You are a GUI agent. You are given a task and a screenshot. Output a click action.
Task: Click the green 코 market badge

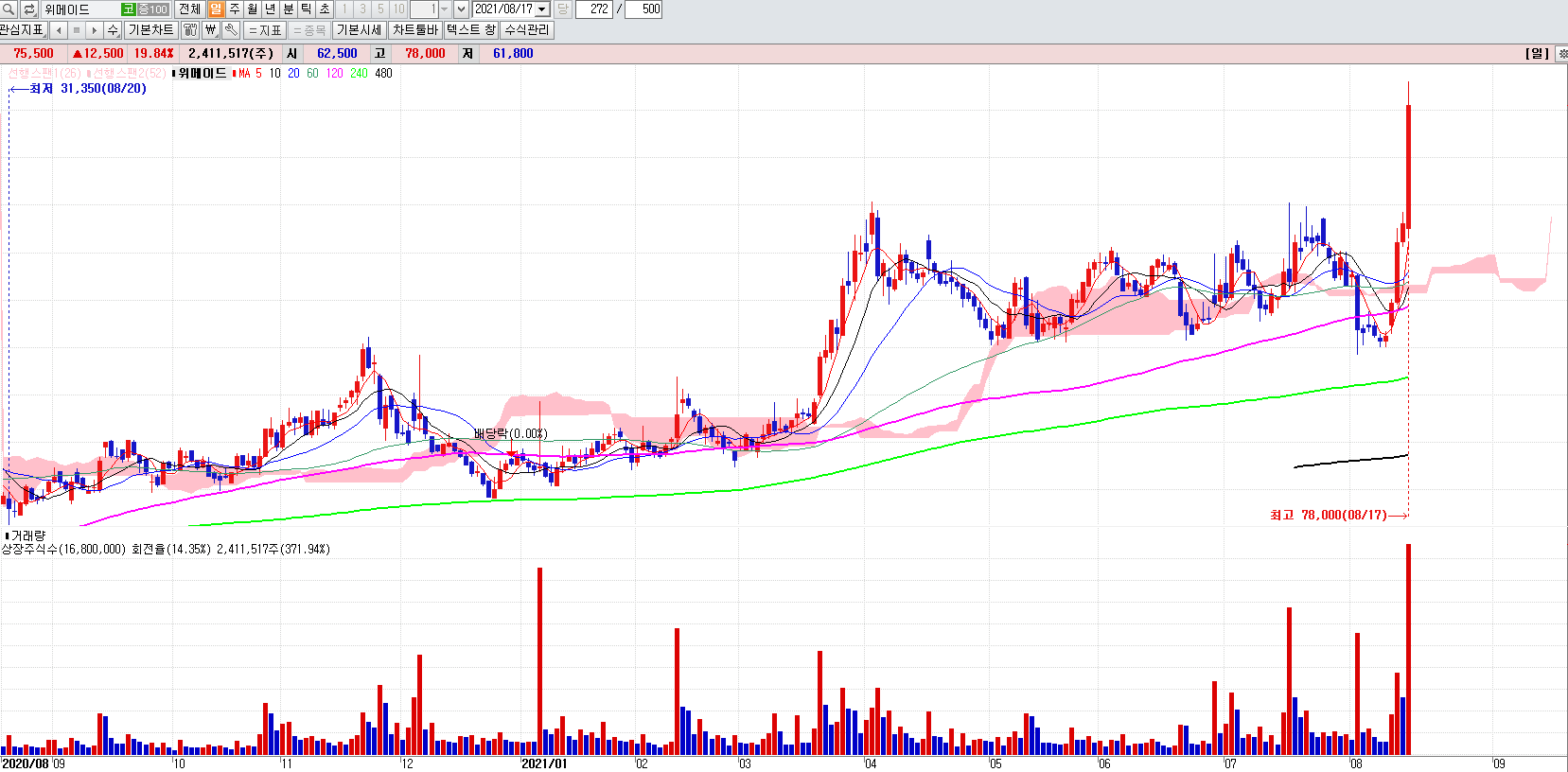point(128,9)
